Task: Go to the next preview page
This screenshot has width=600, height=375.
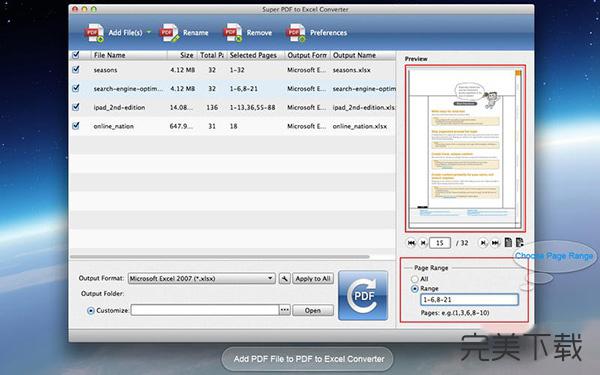Action: tap(483, 243)
